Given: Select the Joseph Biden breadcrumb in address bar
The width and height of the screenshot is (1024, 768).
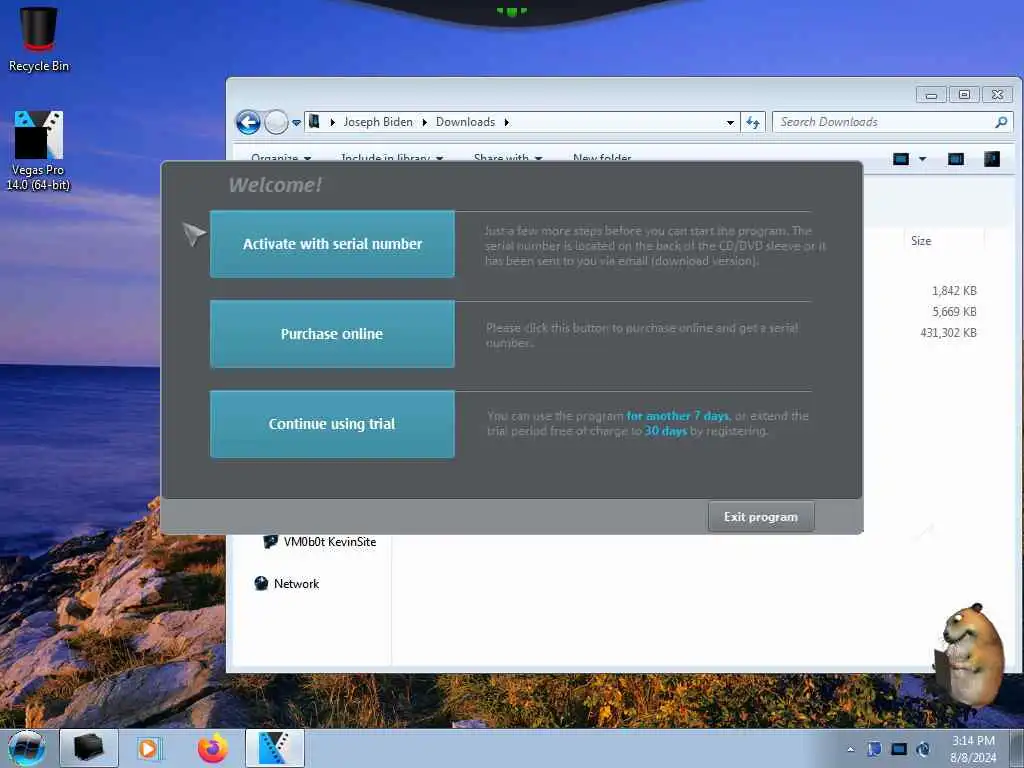Looking at the screenshot, I should pyautogui.click(x=378, y=122).
